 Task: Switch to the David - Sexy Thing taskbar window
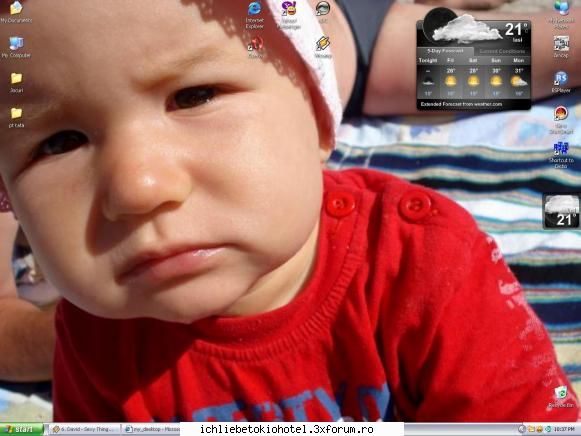(85, 429)
